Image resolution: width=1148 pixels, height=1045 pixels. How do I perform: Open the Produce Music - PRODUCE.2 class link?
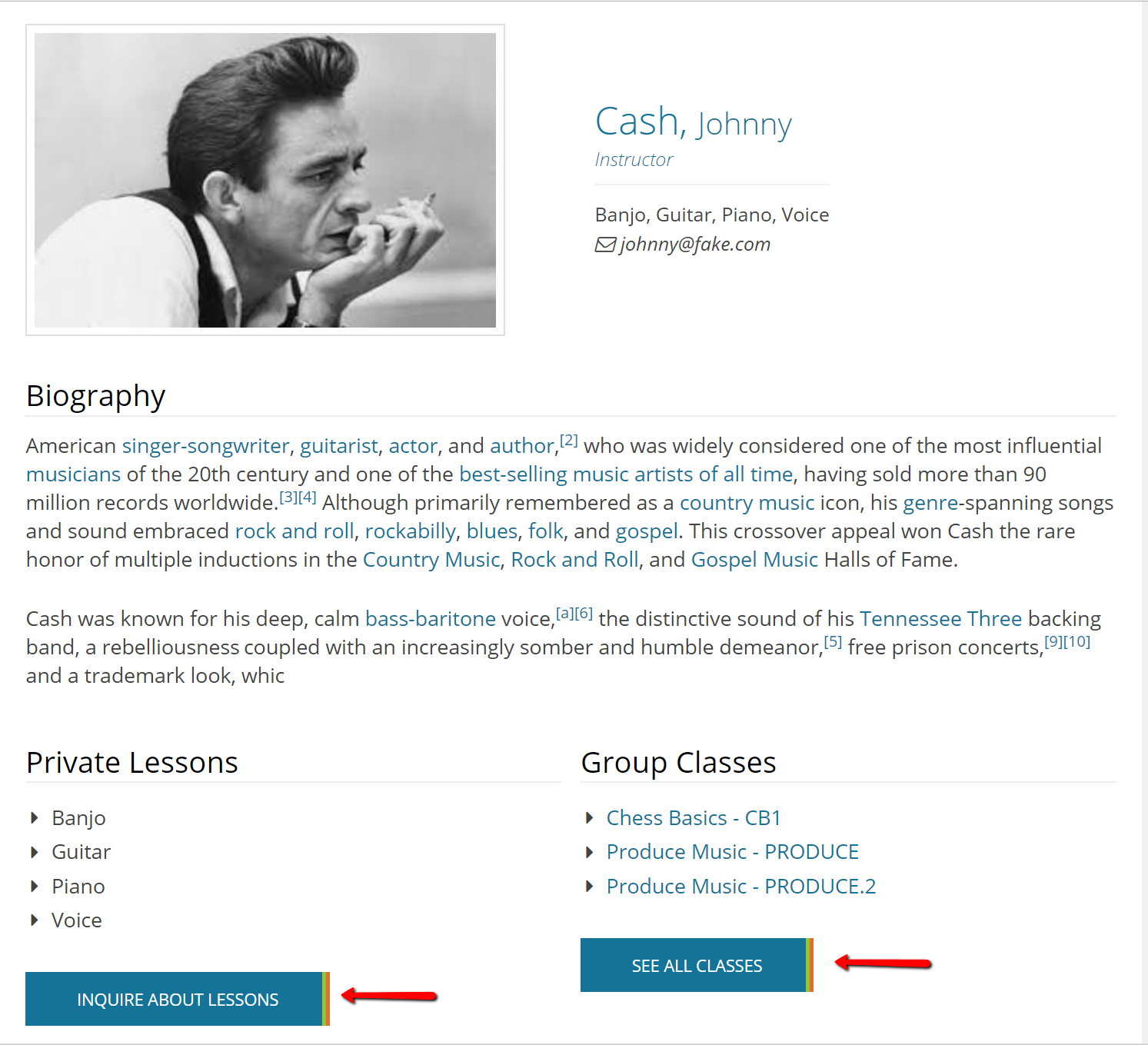740,887
